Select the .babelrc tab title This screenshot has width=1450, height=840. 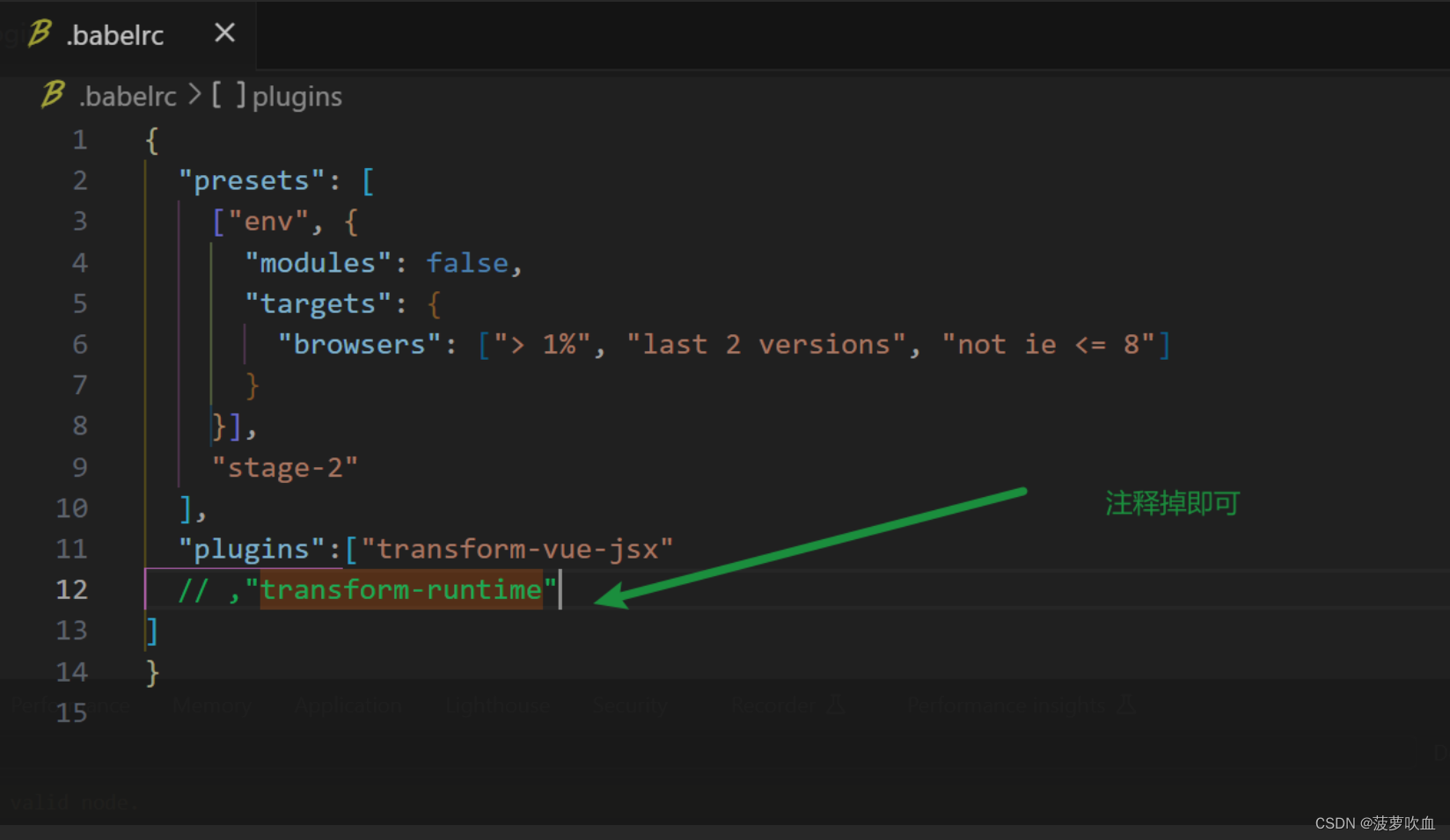(115, 35)
